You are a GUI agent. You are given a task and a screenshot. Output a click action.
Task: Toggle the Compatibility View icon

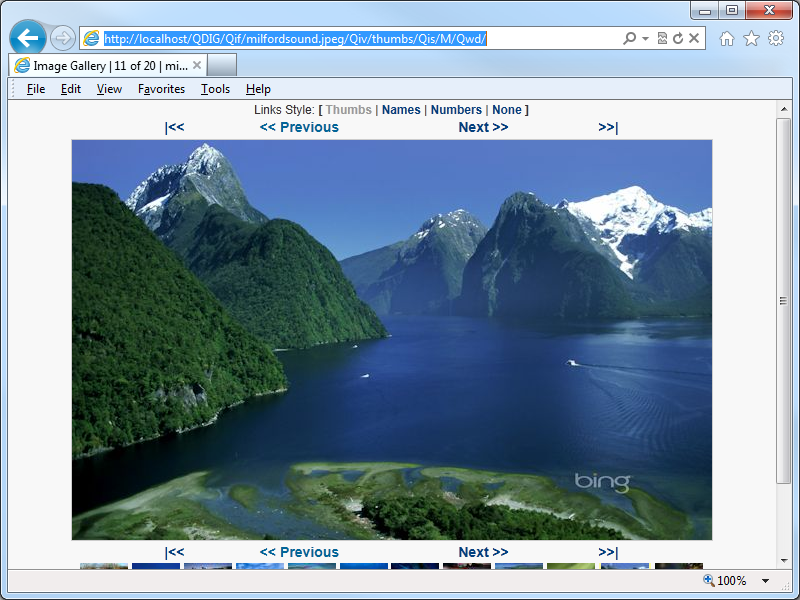tap(662, 38)
